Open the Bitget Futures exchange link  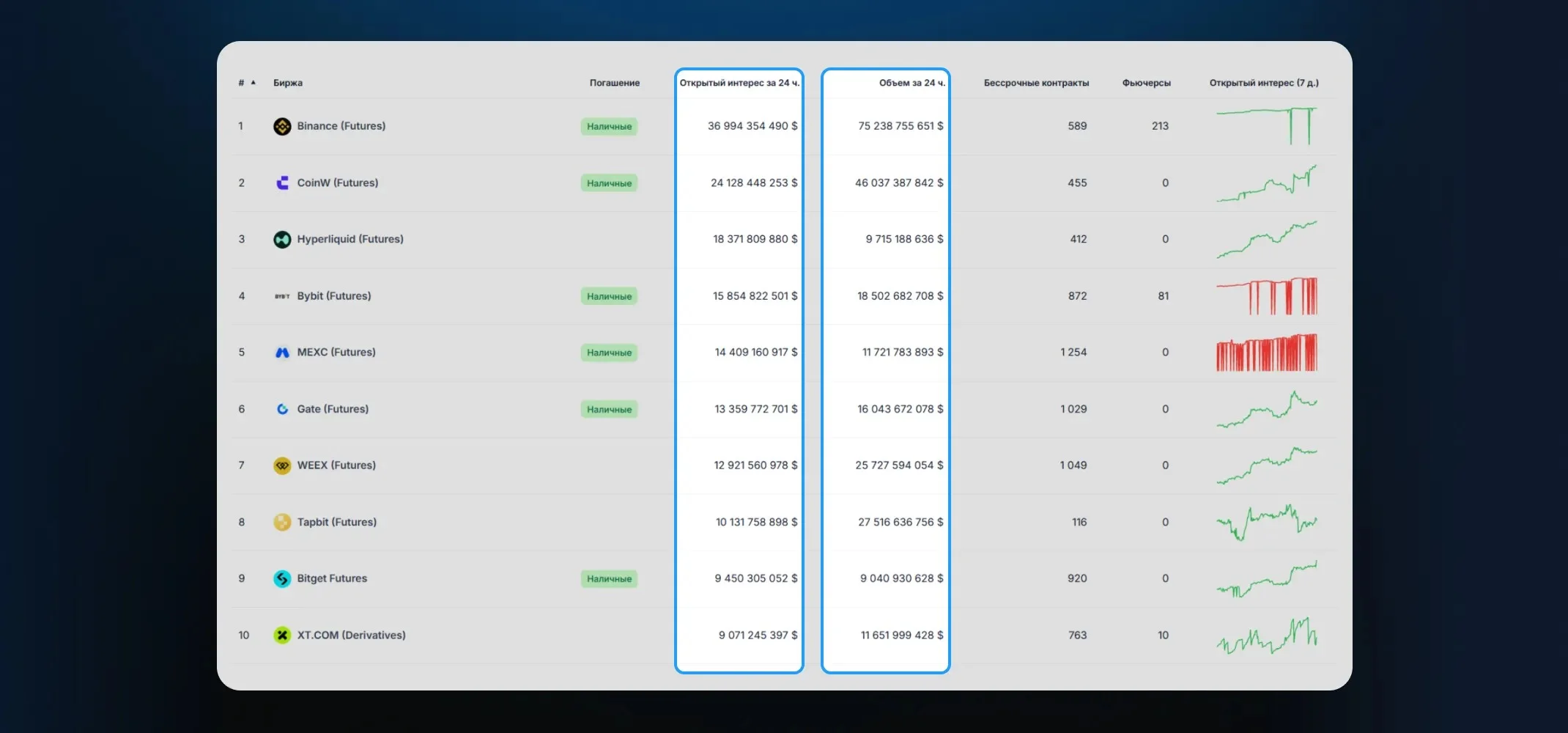click(332, 578)
